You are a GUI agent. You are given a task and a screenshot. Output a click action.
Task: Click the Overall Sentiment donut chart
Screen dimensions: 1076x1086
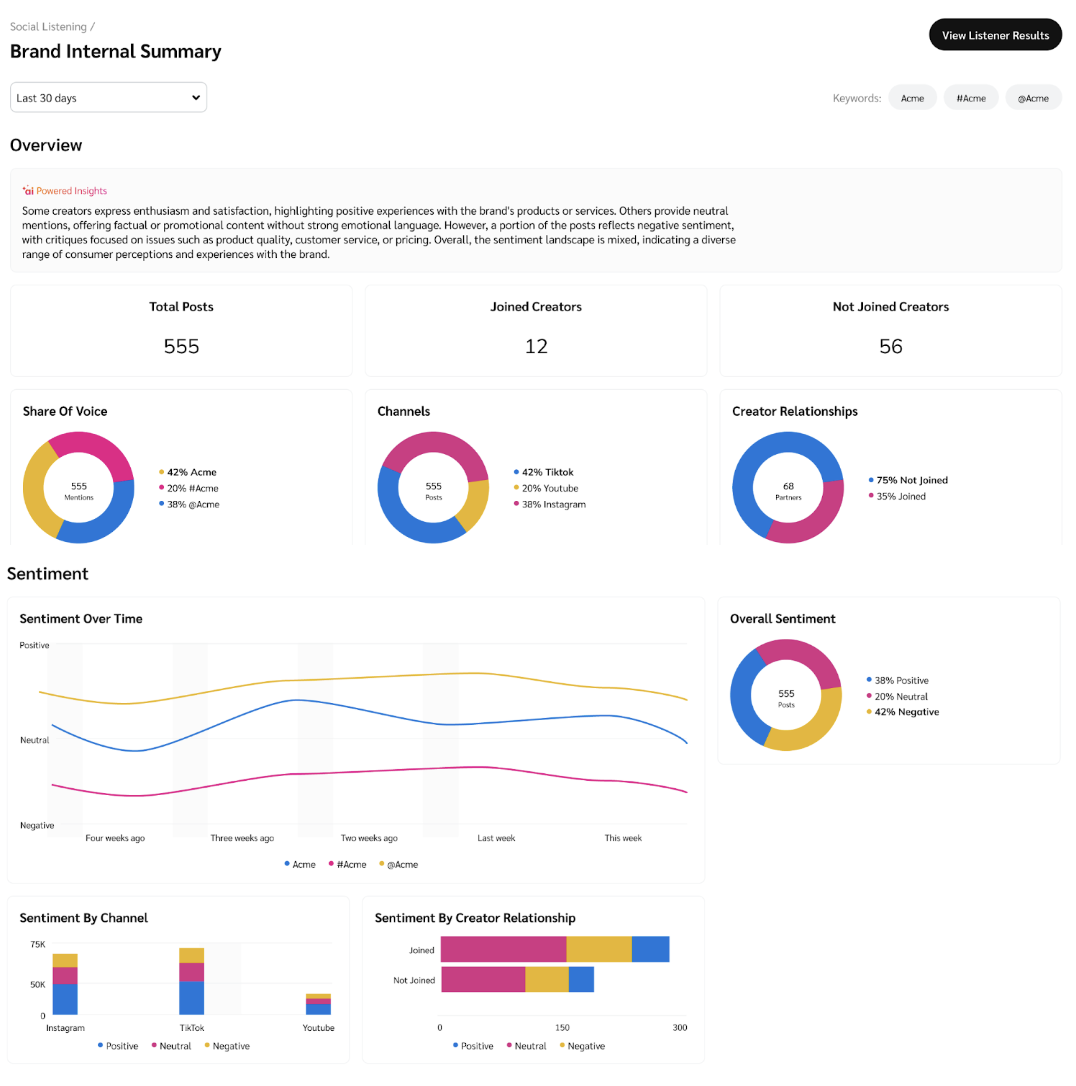(x=786, y=695)
